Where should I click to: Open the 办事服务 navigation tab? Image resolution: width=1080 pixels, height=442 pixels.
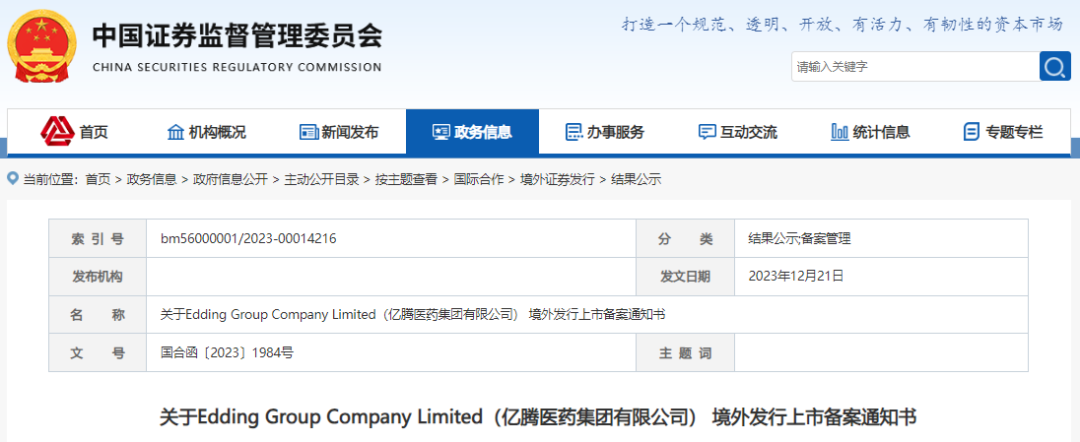tap(605, 131)
